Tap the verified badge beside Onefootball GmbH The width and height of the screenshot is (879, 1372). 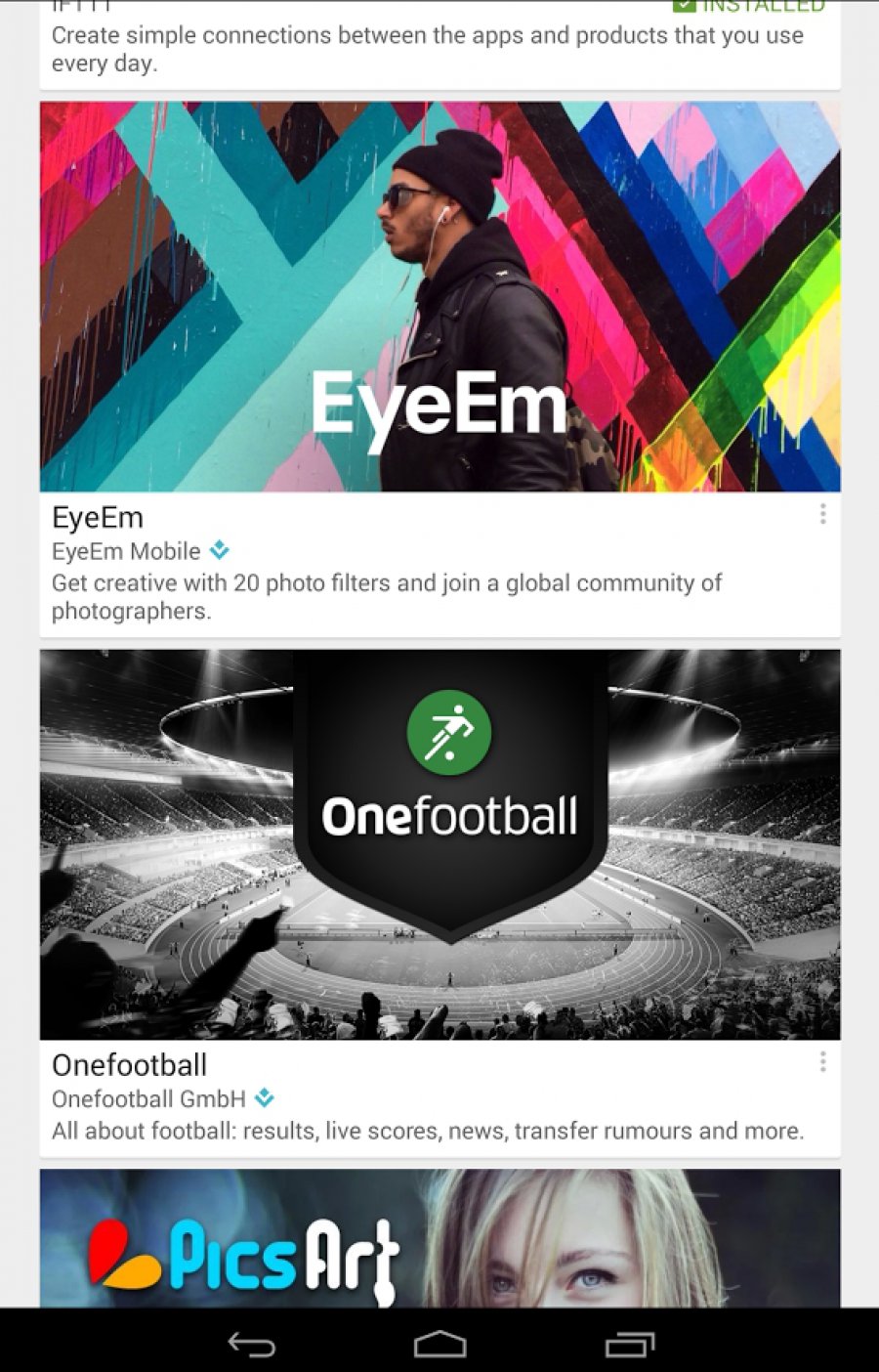click(x=264, y=1098)
